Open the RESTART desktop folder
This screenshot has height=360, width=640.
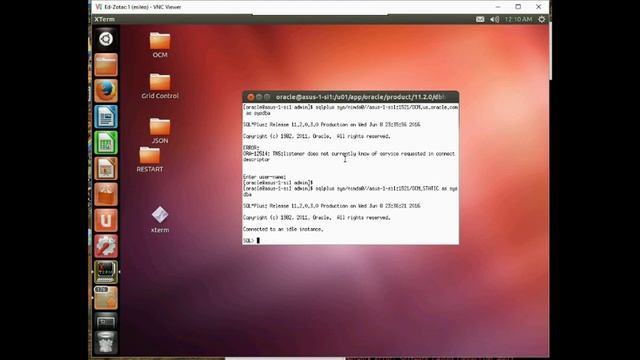click(150, 160)
